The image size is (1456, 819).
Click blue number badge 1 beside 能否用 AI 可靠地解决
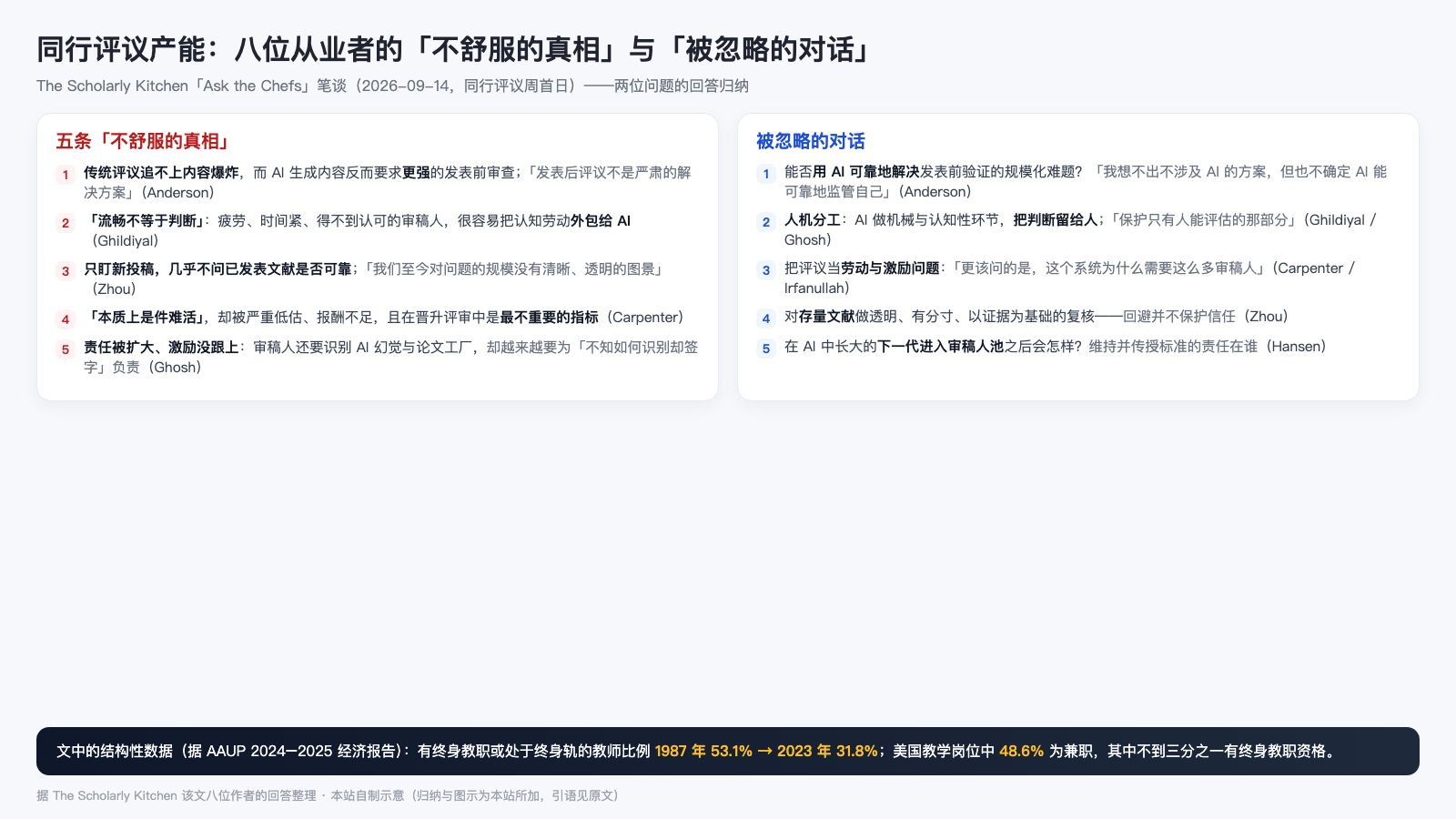point(766,174)
